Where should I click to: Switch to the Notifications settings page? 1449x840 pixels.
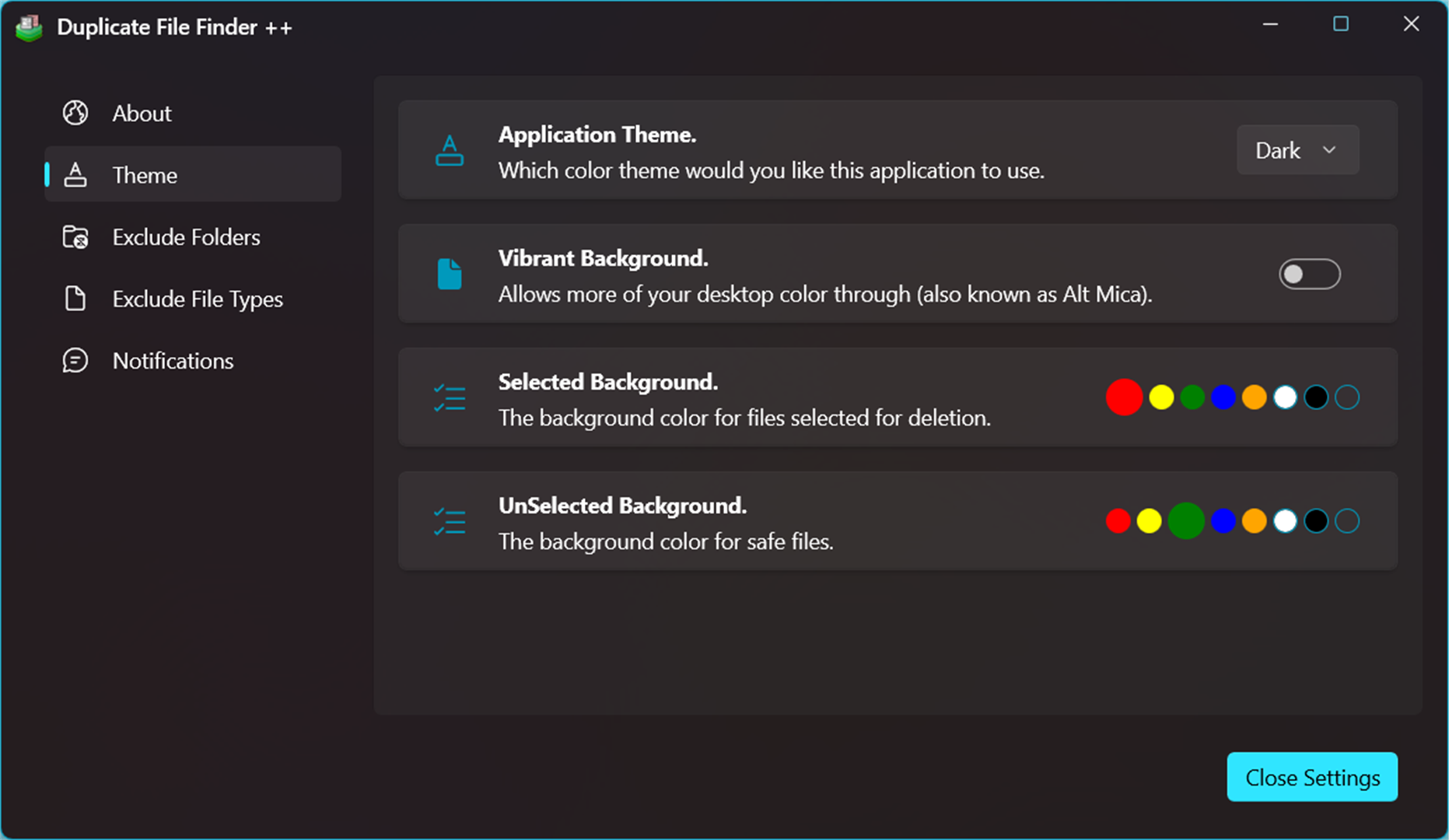pos(173,361)
